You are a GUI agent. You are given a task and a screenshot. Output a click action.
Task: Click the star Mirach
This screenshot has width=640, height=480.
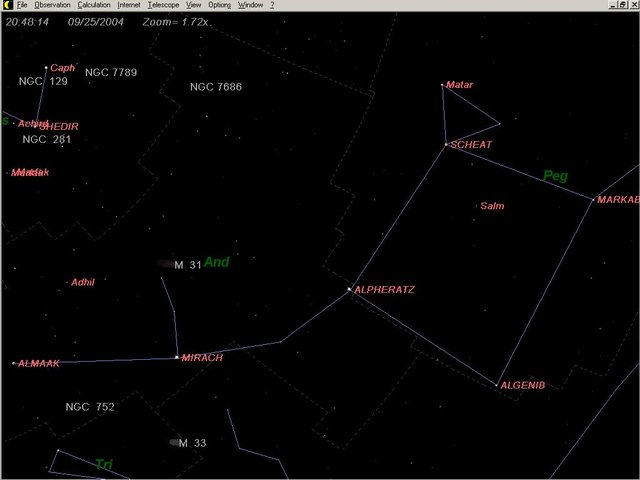(177, 357)
